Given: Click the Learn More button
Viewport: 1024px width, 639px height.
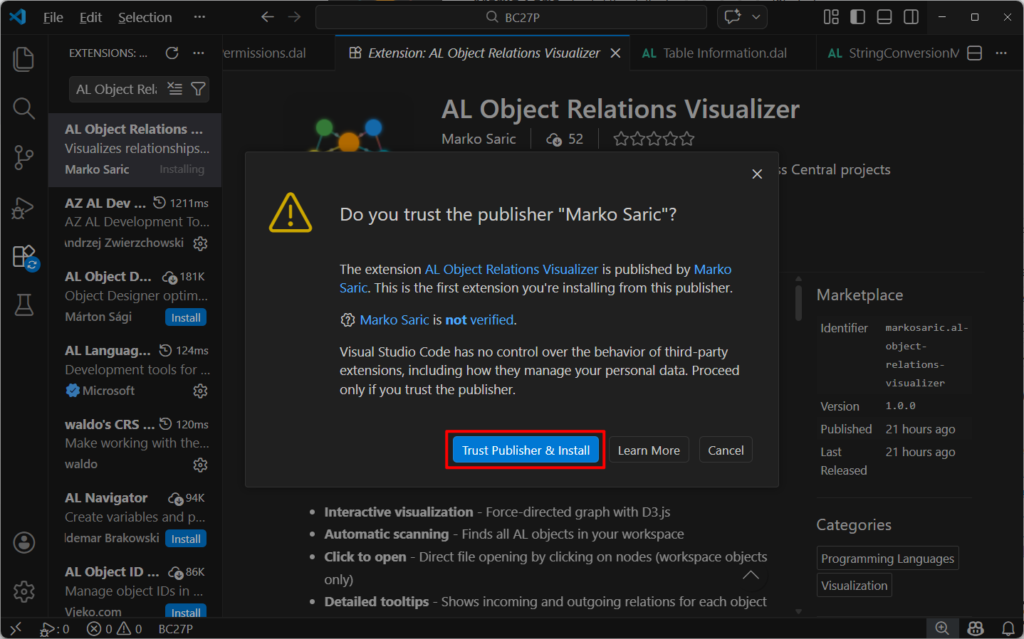Looking at the screenshot, I should (648, 450).
